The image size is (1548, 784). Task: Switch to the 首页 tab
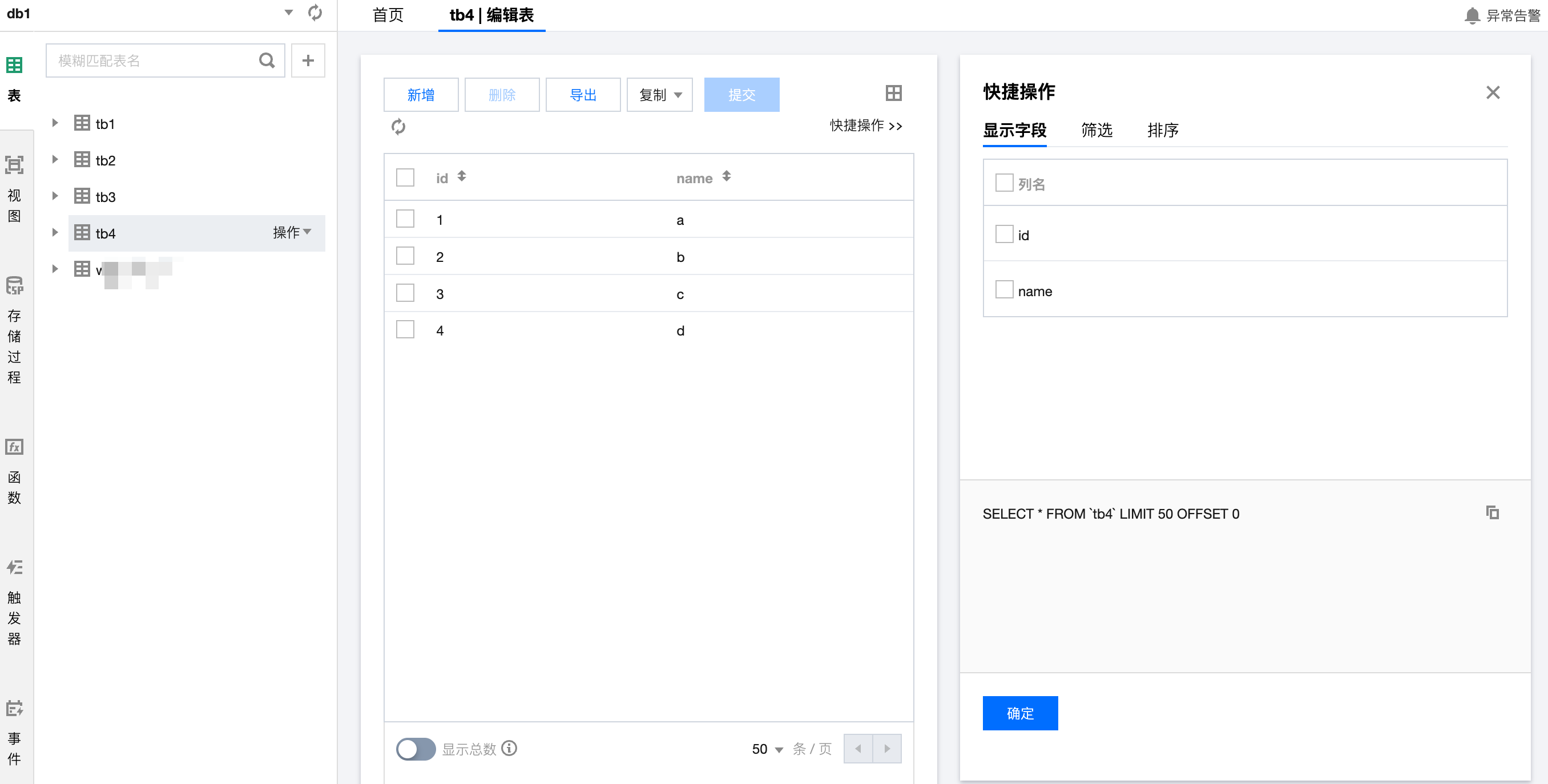pos(388,15)
